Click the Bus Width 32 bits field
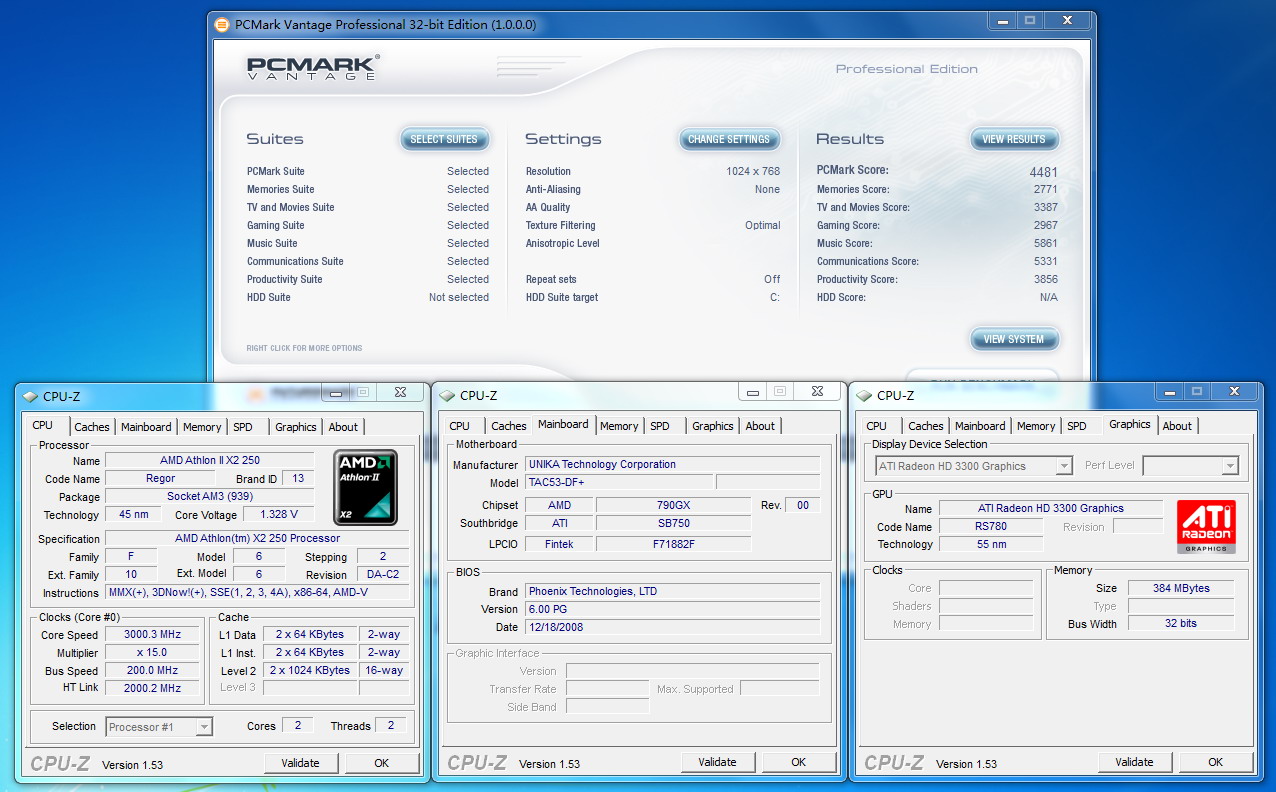The image size is (1276, 792). point(1181,623)
